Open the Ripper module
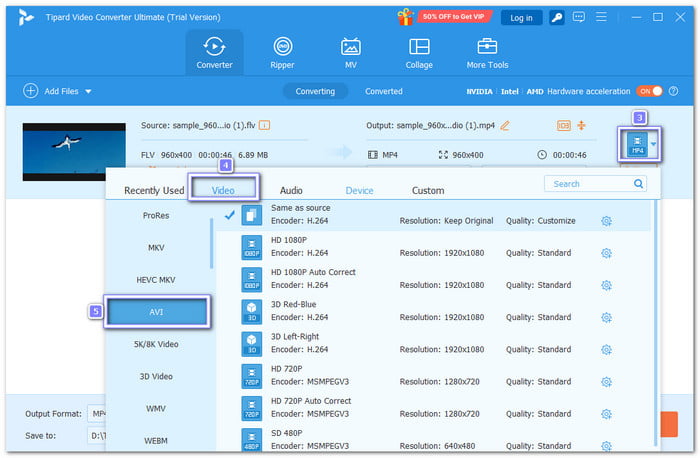The height and width of the screenshot is (458, 700). pyautogui.click(x=282, y=53)
